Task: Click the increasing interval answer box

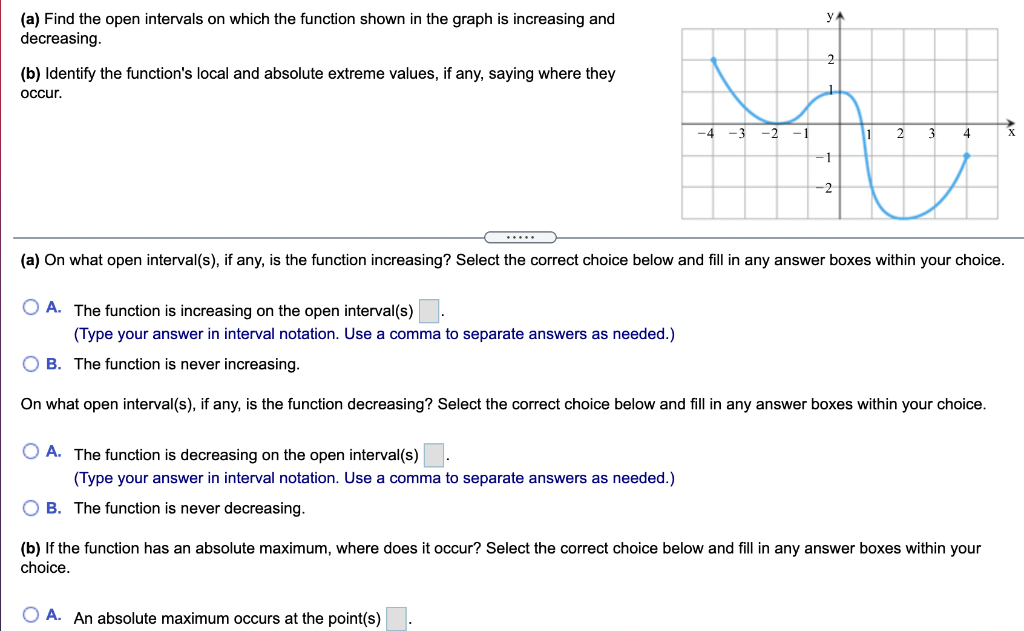Action: pyautogui.click(x=429, y=309)
